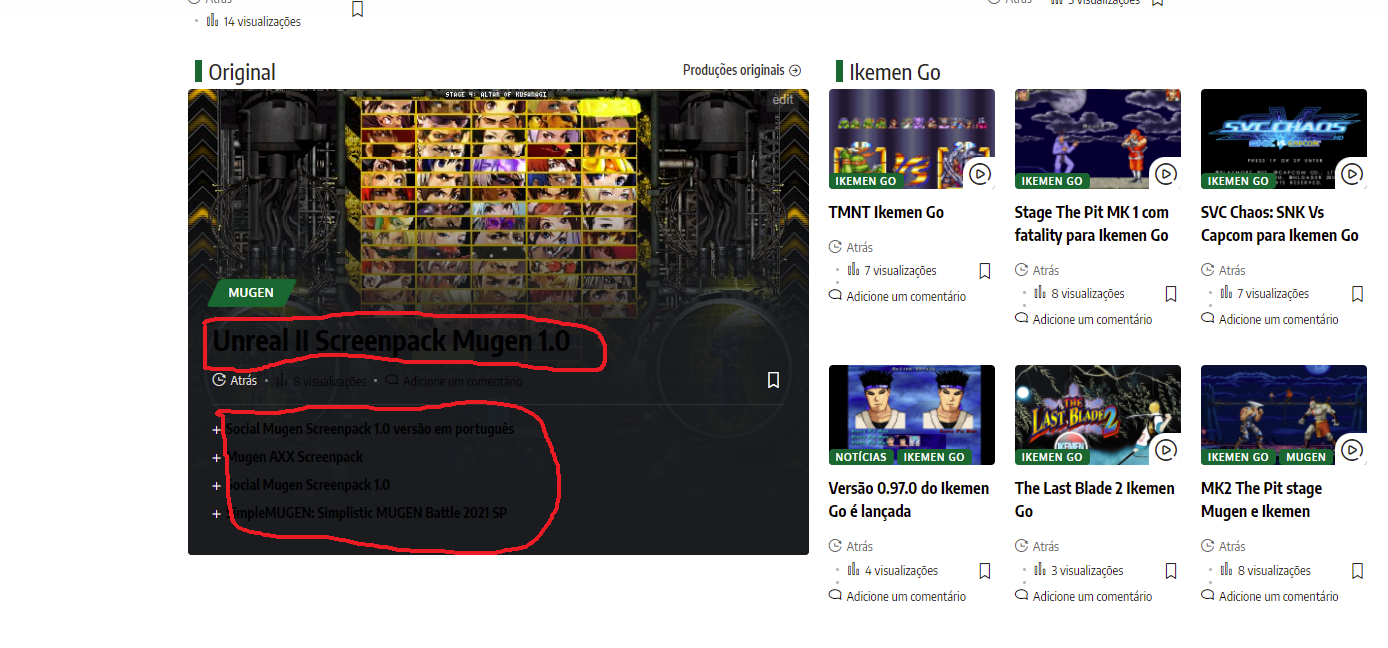Click the edit link on the featured image
This screenshot has height=648, width=1388.
[783, 99]
